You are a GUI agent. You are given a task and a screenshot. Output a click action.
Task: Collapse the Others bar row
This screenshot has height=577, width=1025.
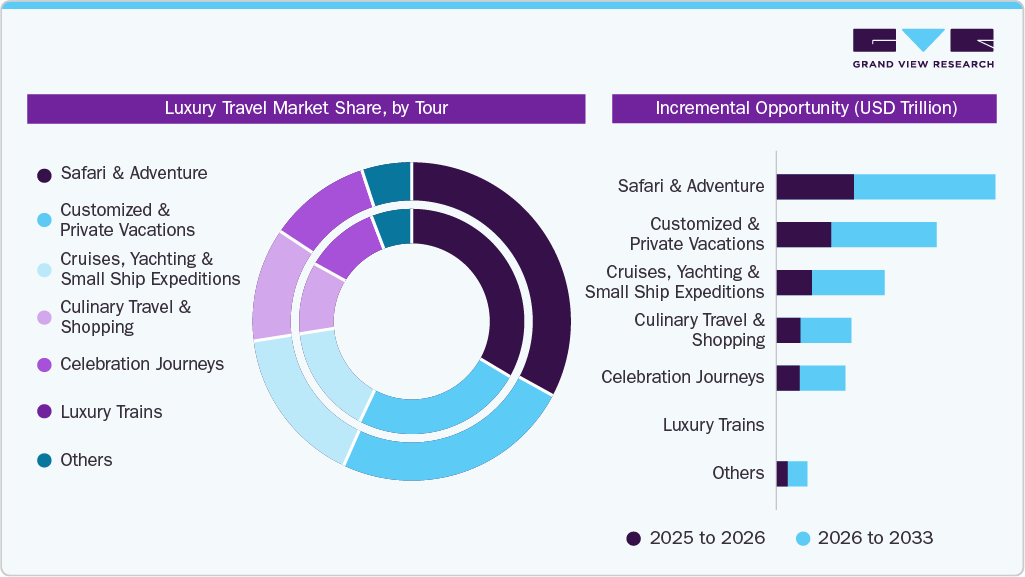point(795,472)
